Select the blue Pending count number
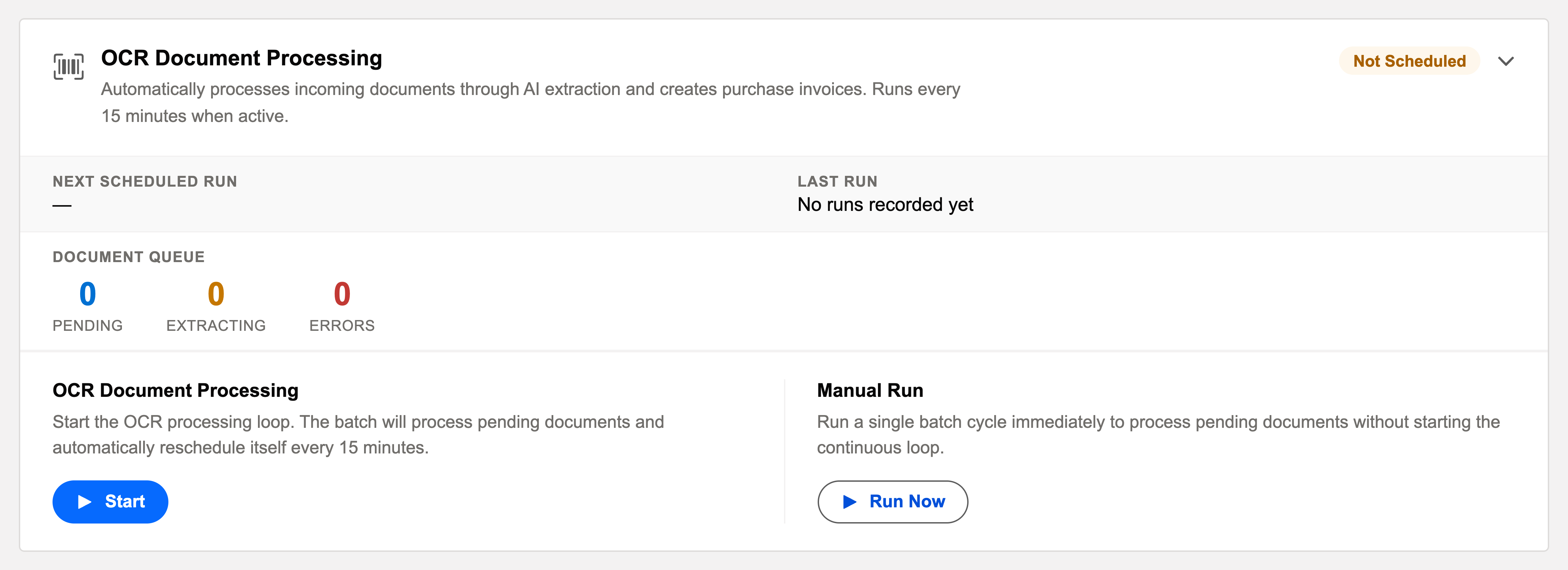Screen dimensions: 1568x570 [x=88, y=293]
